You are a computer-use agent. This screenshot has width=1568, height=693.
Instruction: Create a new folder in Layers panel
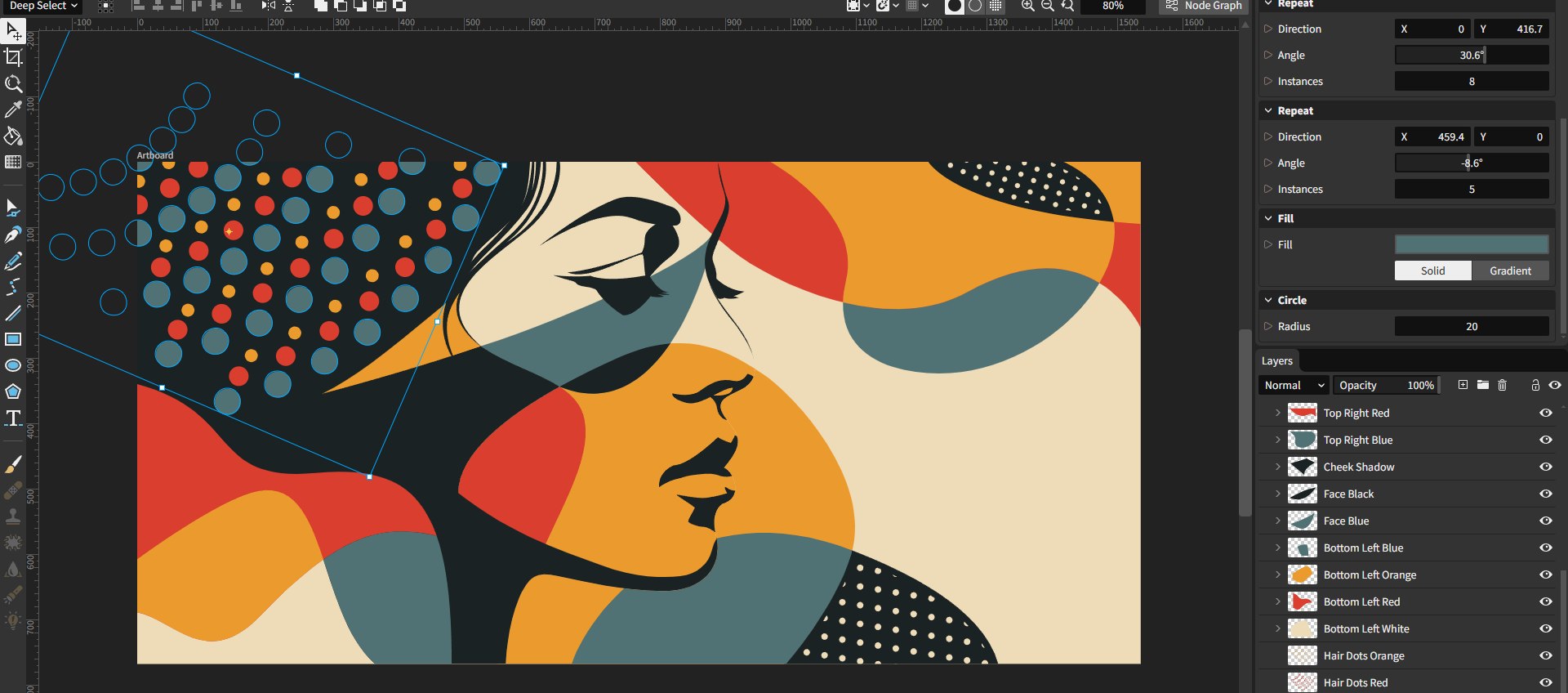1482,385
